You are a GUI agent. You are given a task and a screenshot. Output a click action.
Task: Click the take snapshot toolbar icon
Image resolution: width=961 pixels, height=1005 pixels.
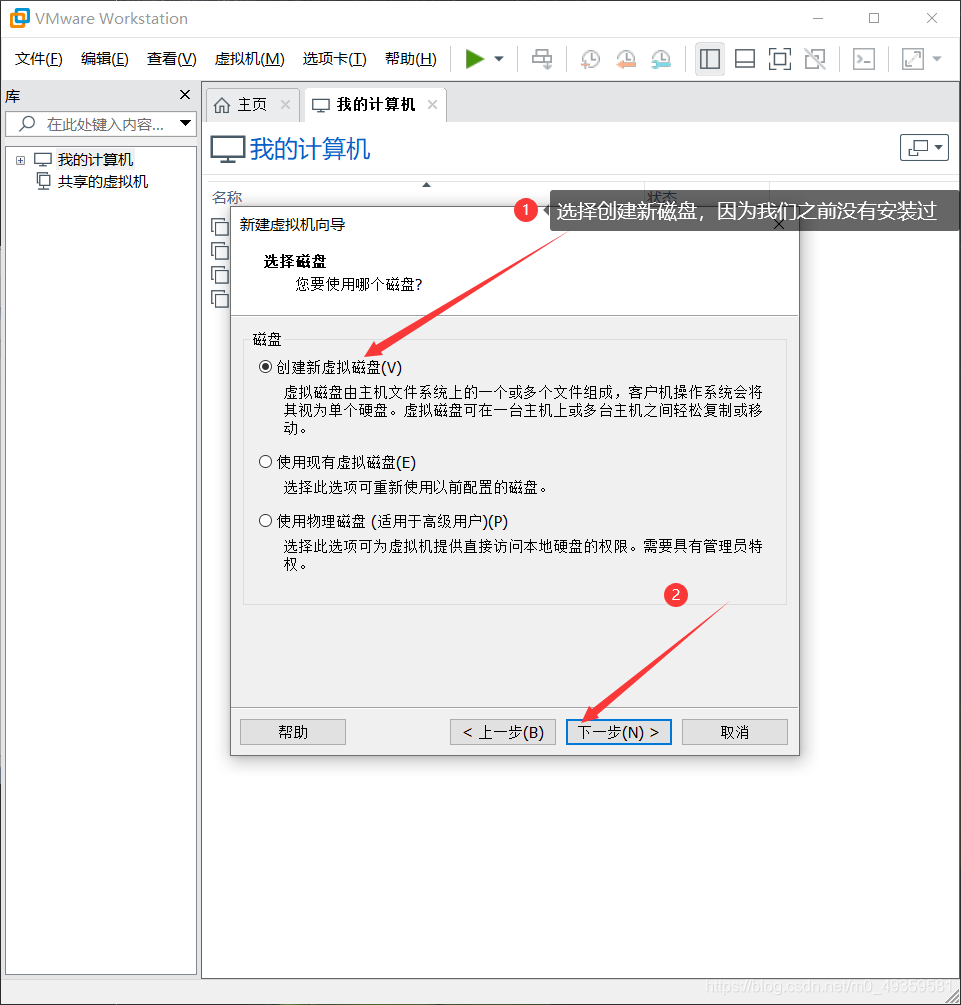tap(590, 59)
